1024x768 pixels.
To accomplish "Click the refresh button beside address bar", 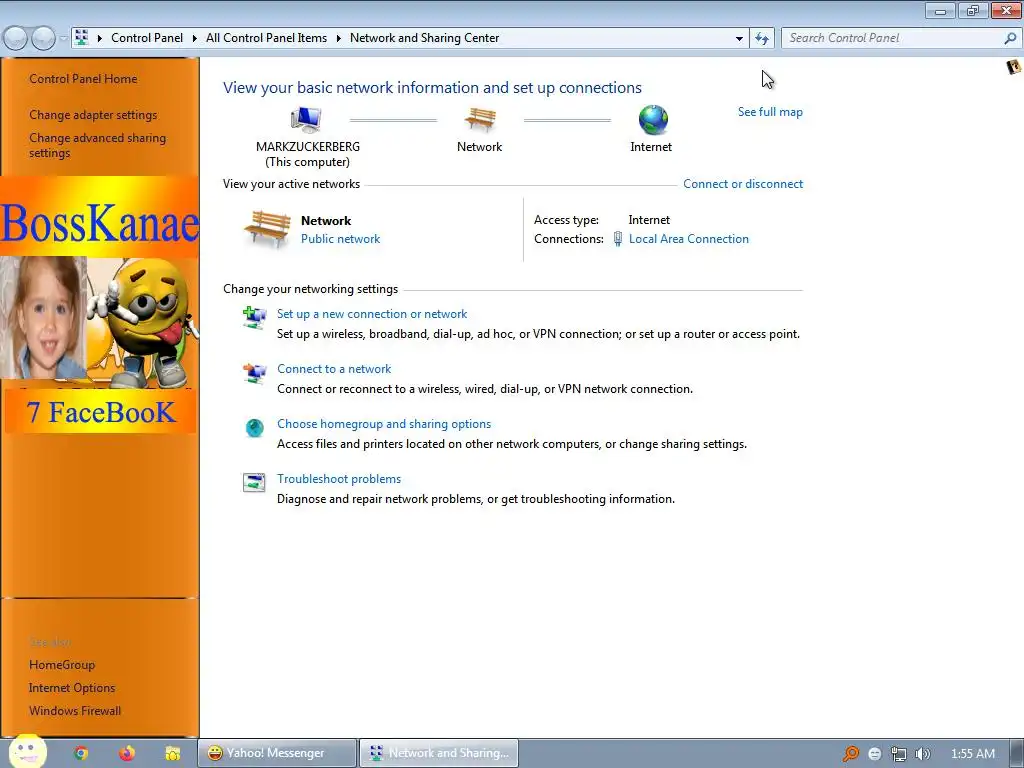I will point(762,39).
